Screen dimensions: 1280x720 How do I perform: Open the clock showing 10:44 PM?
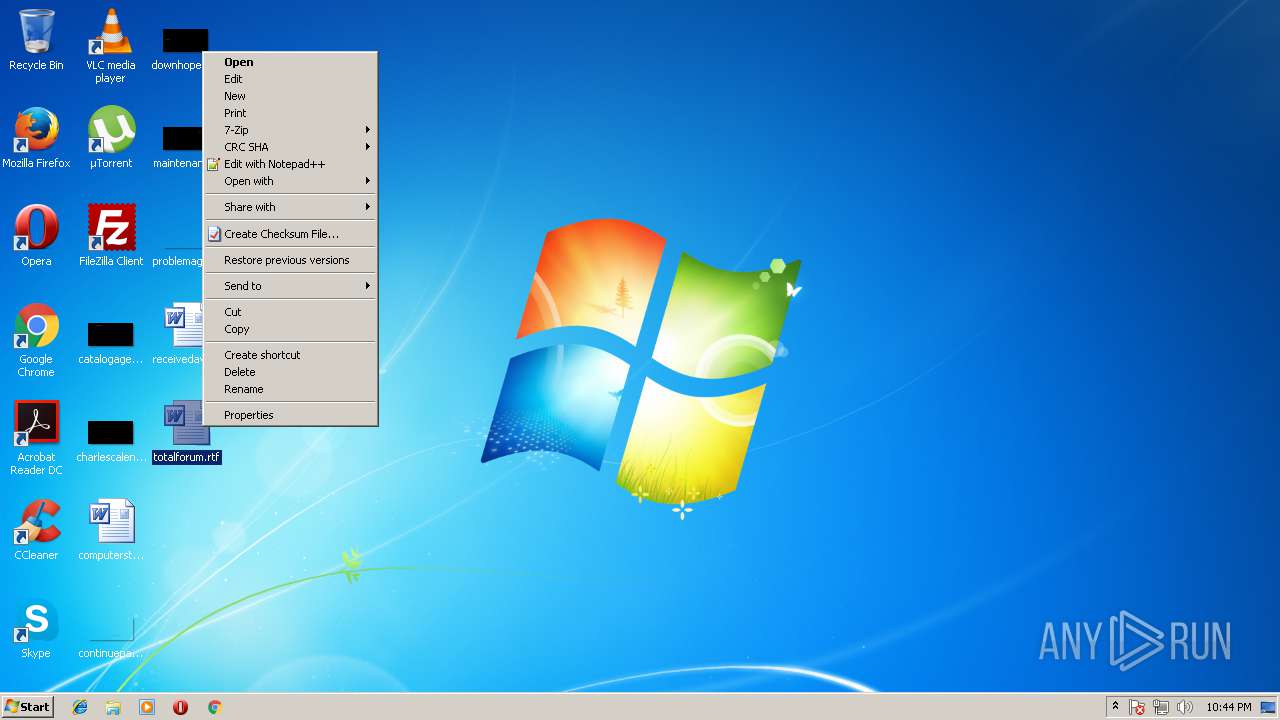coord(1228,707)
